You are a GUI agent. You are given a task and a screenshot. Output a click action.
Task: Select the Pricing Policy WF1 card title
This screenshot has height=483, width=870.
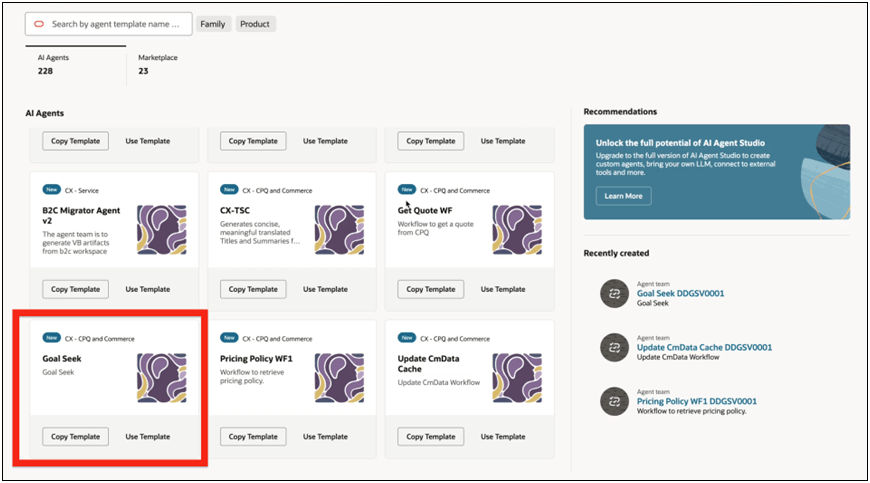[x=256, y=358]
